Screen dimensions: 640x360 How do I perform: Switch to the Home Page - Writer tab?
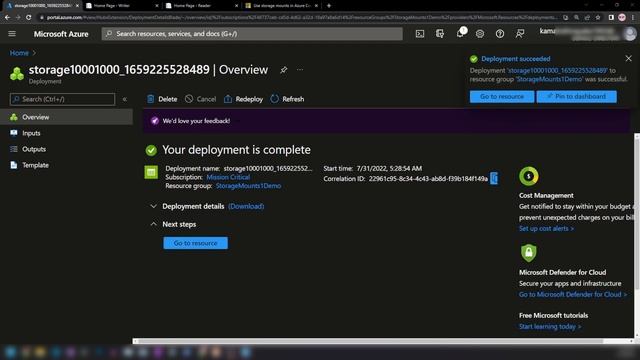click(122, 6)
